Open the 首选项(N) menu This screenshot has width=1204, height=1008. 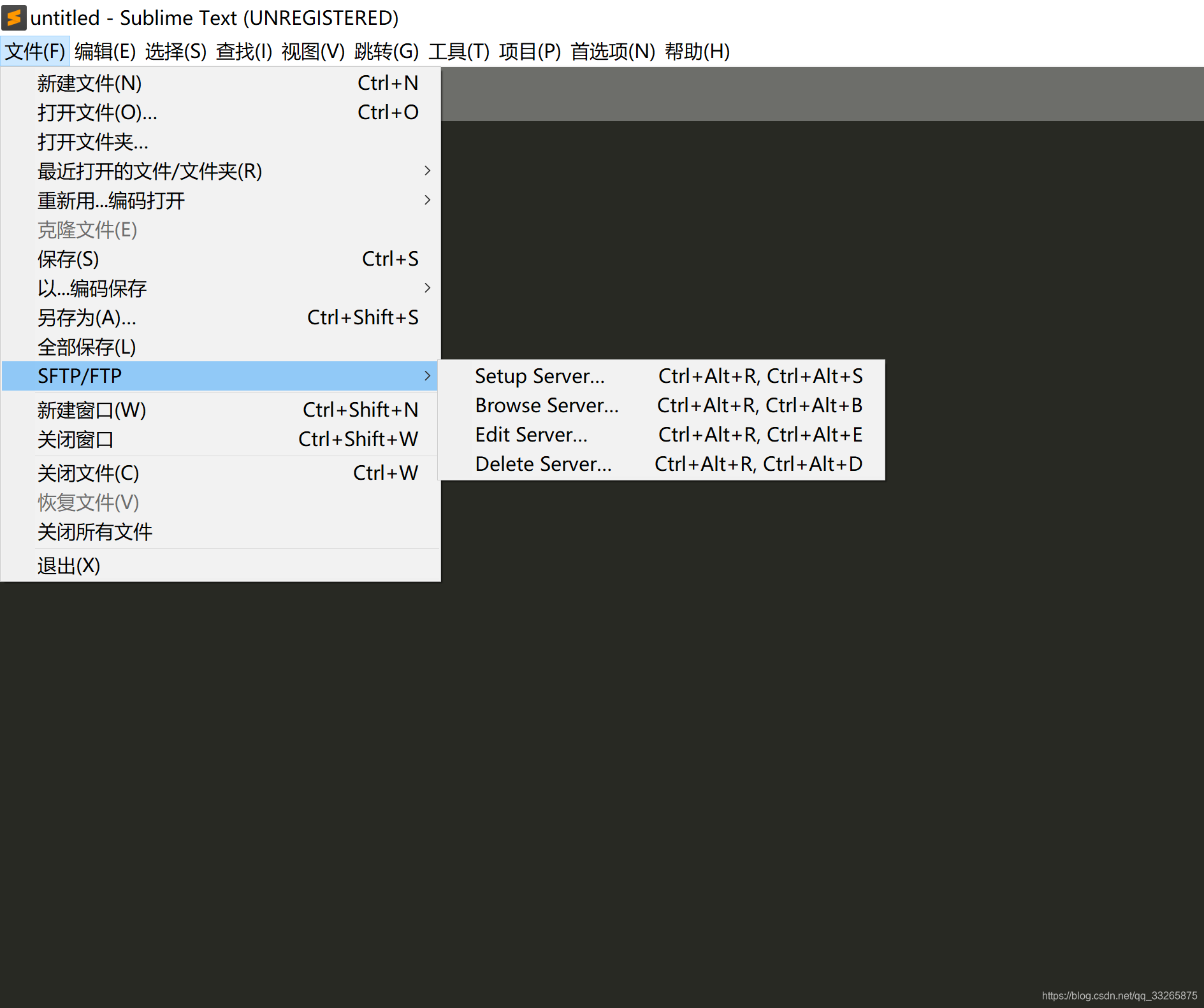tap(613, 52)
